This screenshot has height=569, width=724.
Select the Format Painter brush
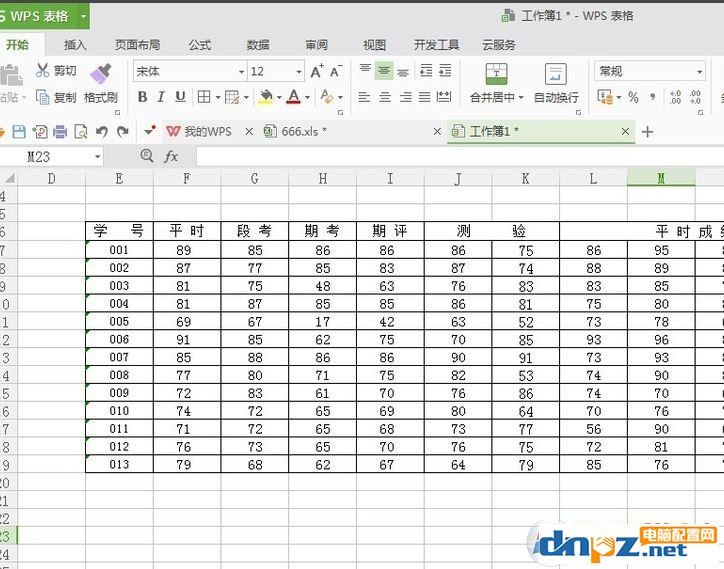(101, 73)
